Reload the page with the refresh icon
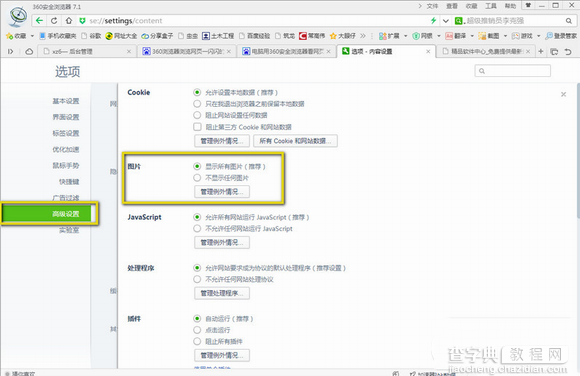The width and height of the screenshot is (580, 376). (x=54, y=21)
